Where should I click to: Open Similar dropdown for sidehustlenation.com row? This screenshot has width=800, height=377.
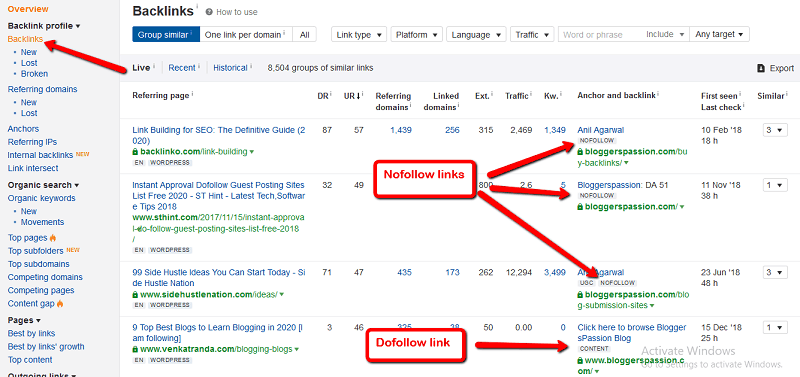click(x=775, y=272)
